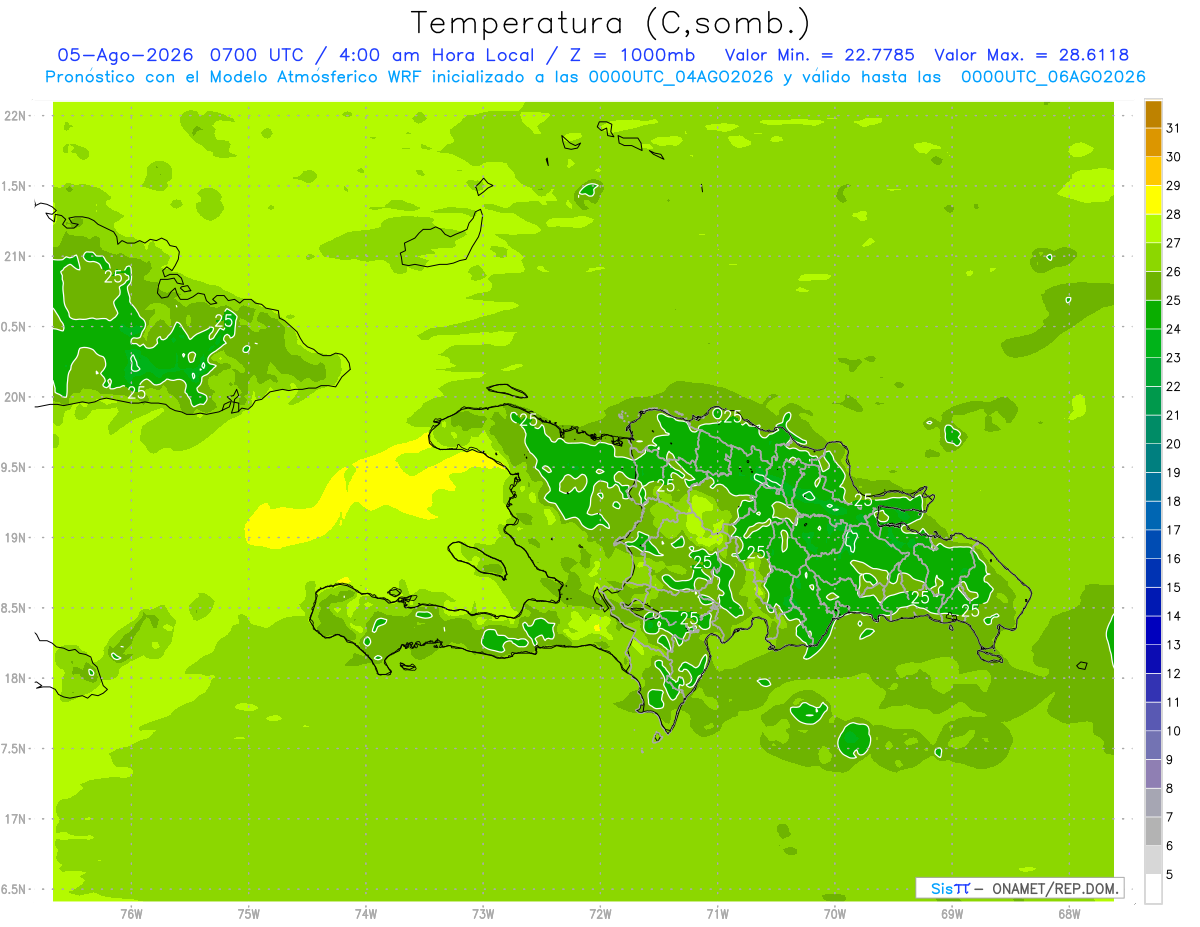Click the green legend swatch between 24 and 25
Screen dimensions: 1200x927
click(x=1153, y=315)
